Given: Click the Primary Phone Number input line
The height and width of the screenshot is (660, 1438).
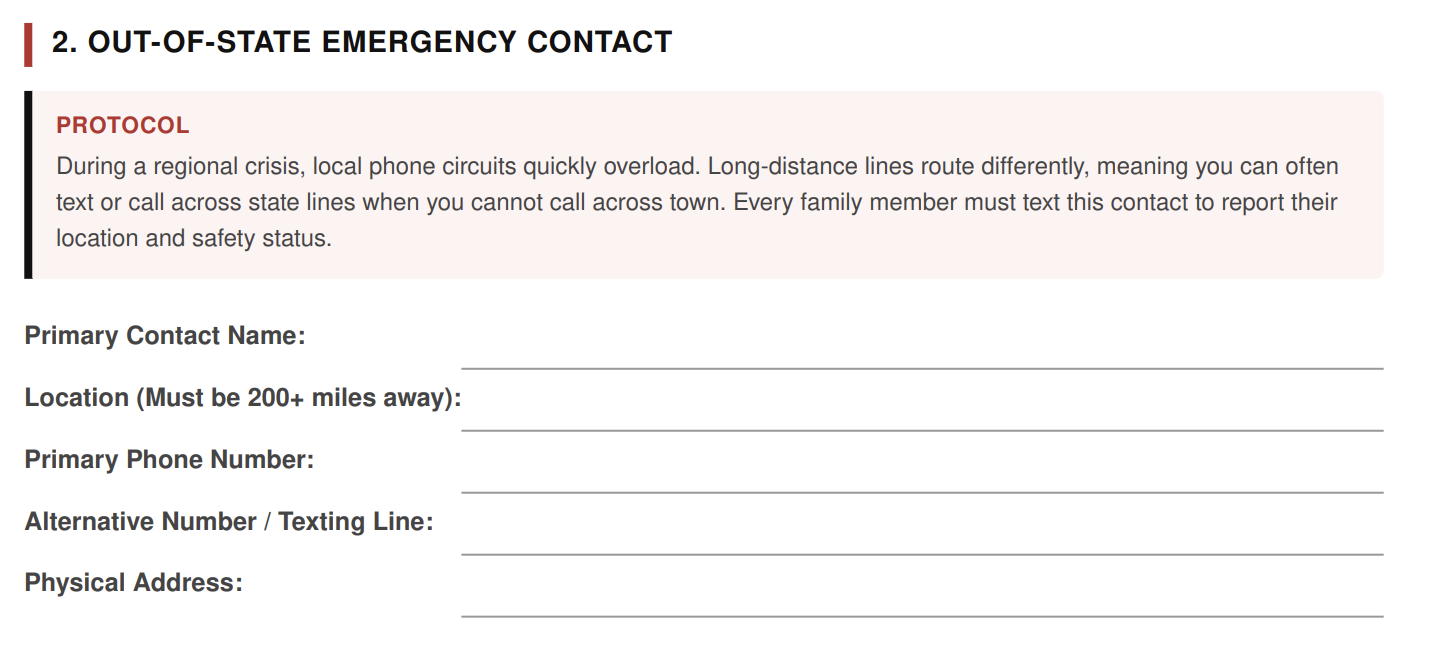Looking at the screenshot, I should click(x=922, y=469).
